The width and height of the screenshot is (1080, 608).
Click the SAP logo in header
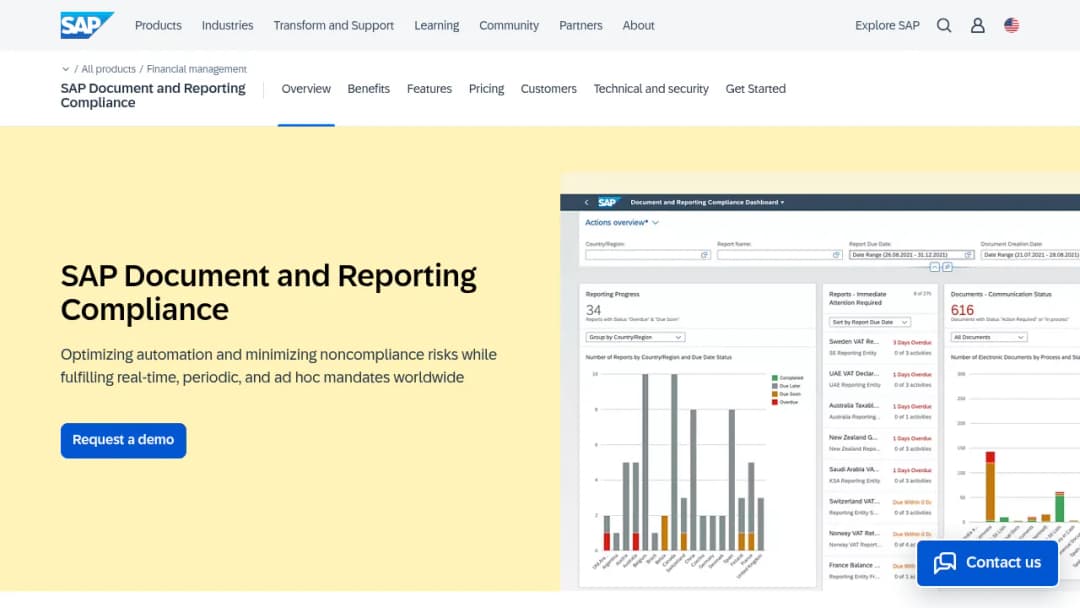click(x=87, y=25)
